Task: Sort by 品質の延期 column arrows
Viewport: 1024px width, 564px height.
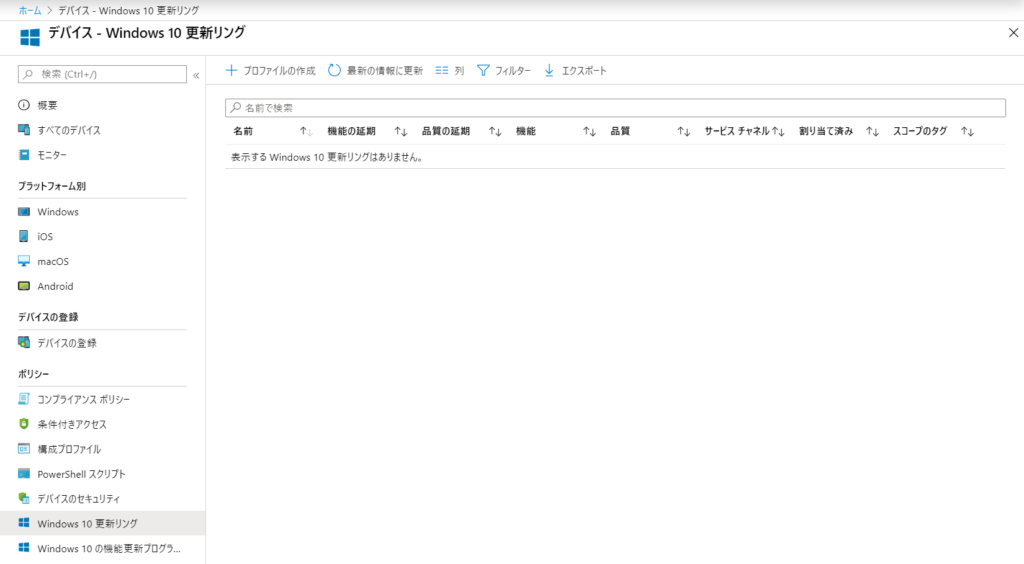Action: [495, 131]
